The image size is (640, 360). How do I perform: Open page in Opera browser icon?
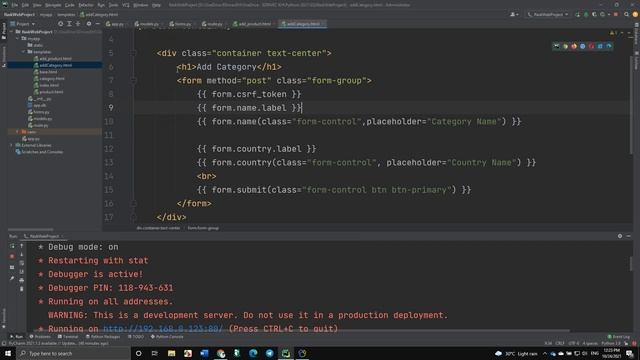click(591, 46)
